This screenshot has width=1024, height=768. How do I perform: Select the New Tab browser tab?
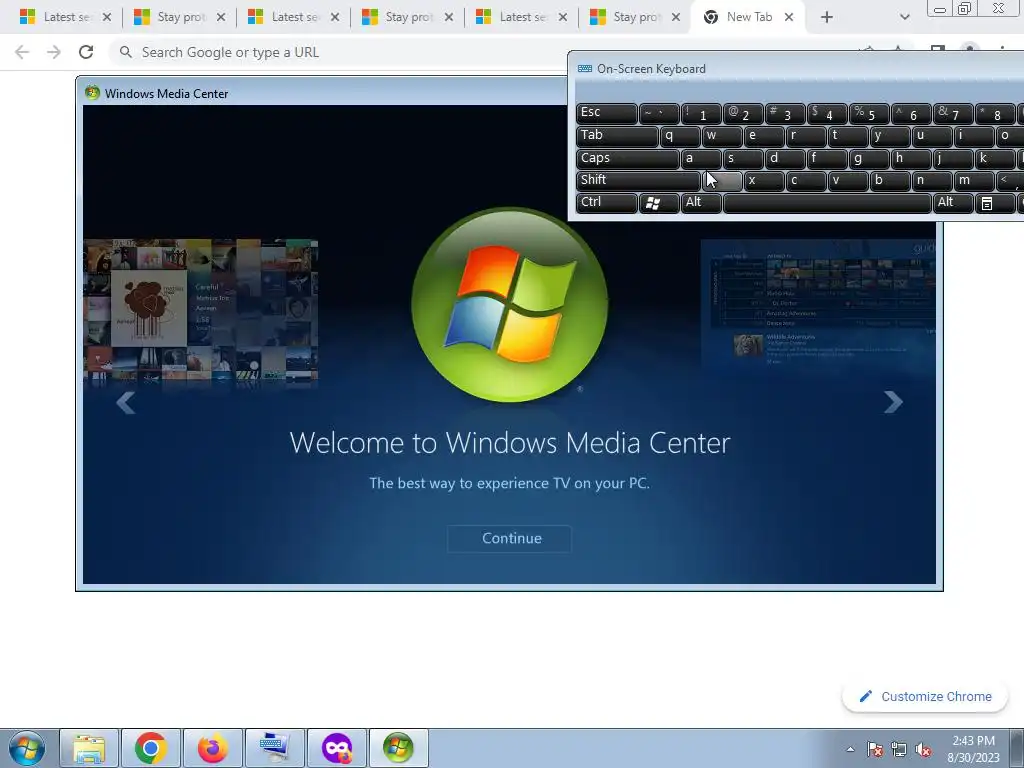tap(749, 17)
